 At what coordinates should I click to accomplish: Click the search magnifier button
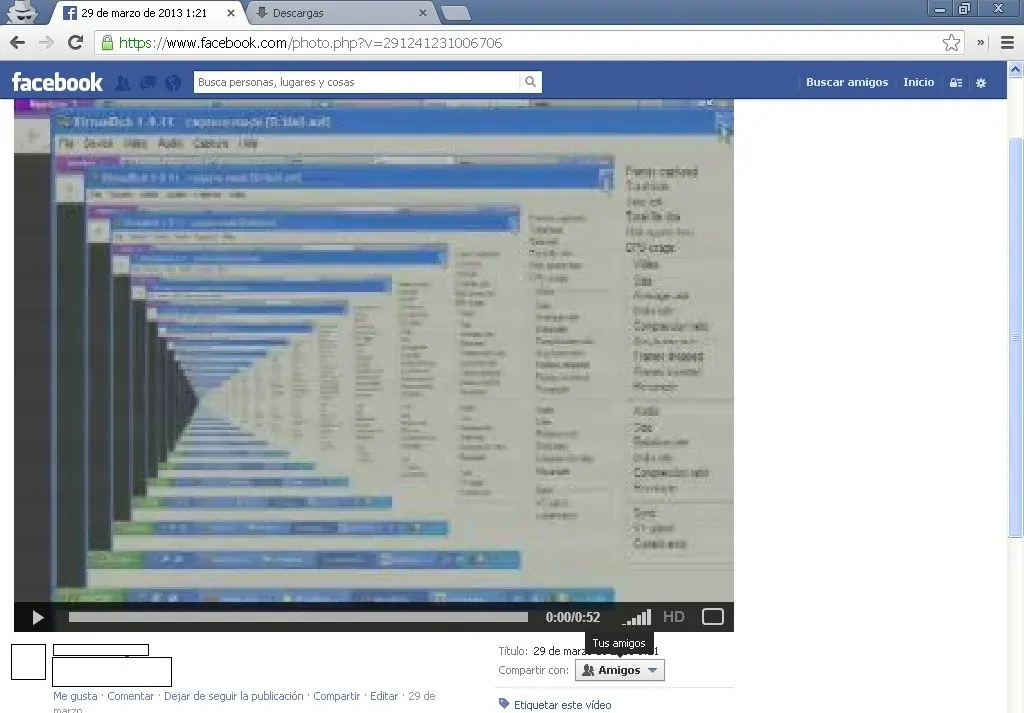click(x=530, y=82)
